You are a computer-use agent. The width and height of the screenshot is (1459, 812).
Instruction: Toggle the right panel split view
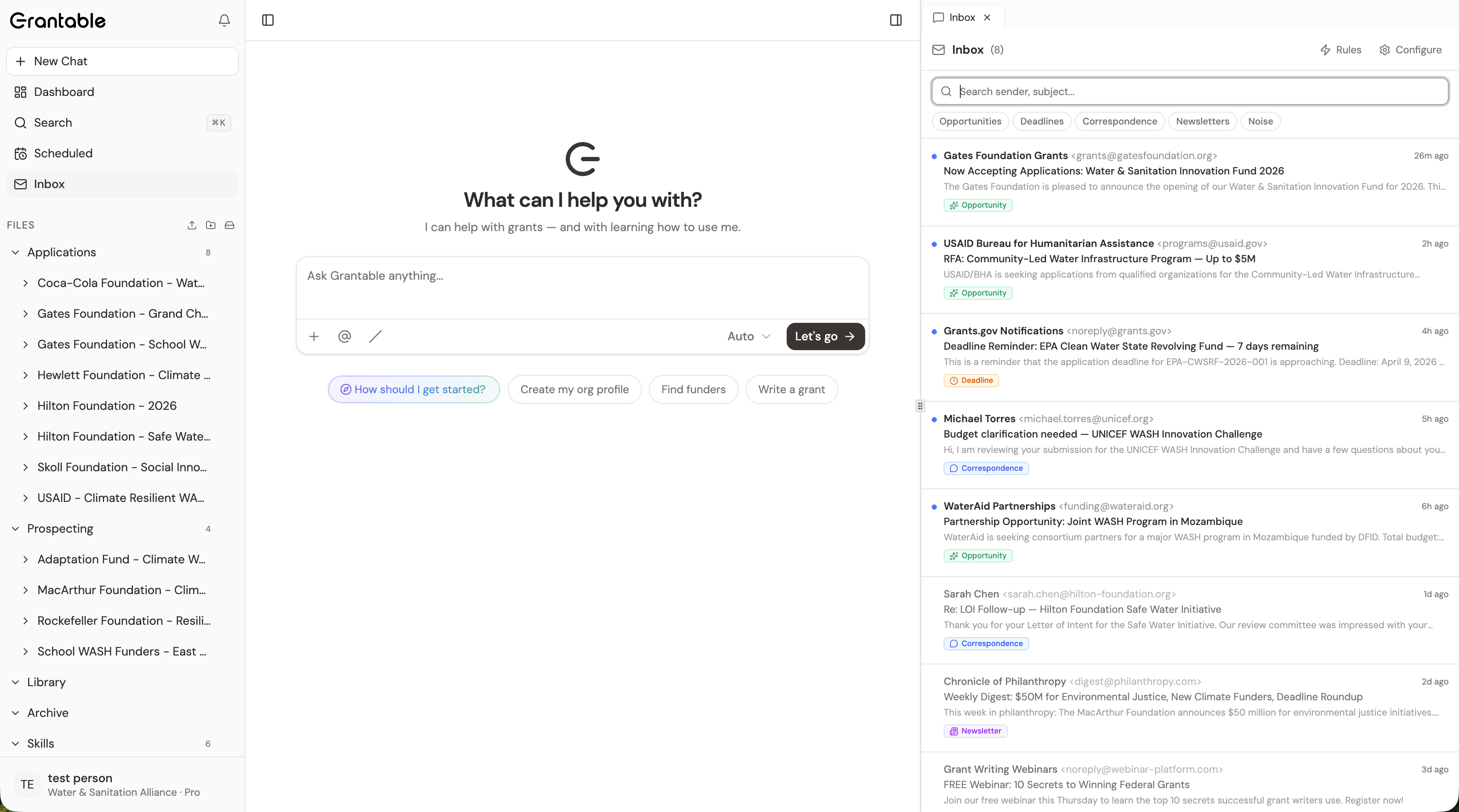(895, 20)
